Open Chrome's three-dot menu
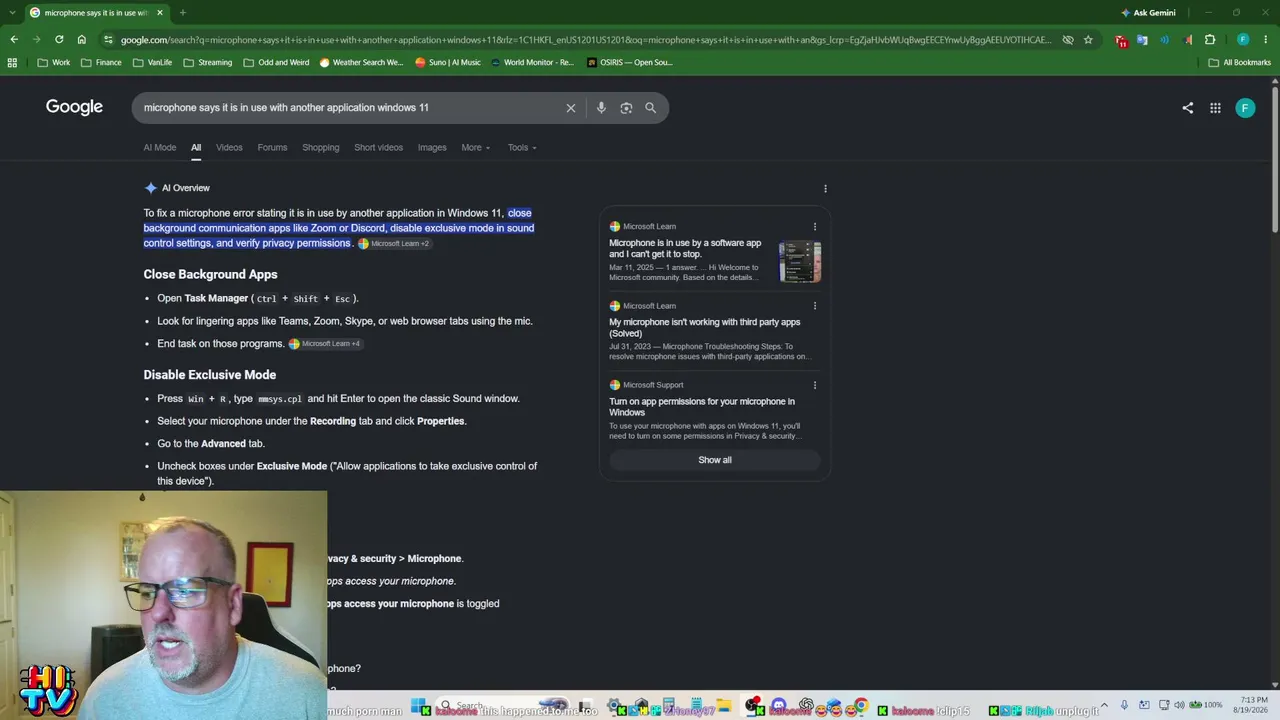1280x720 pixels. point(1265,40)
